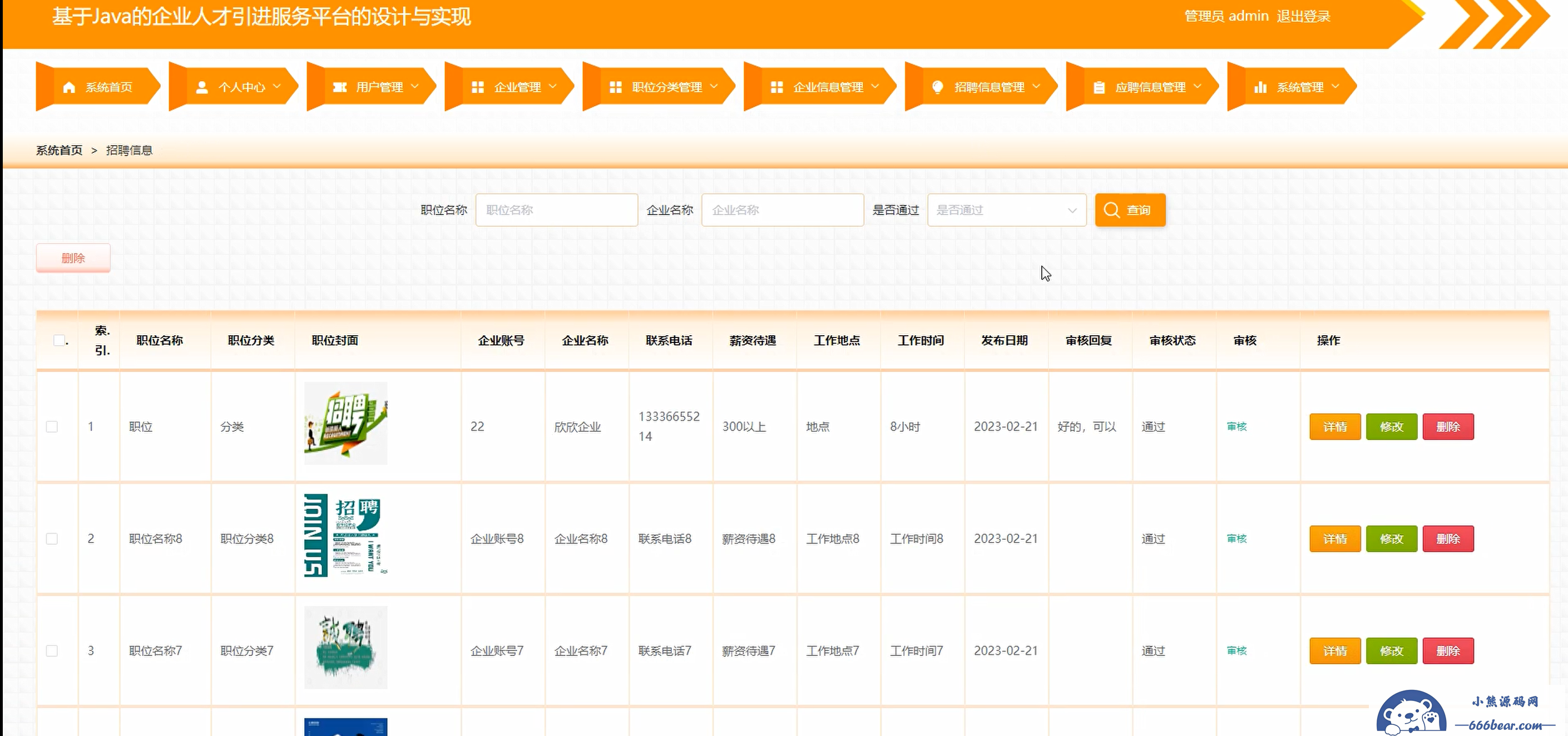Click the bar chart icon in 系统管理 menu
Screen dimensions: 1568x736
pyautogui.click(x=1260, y=88)
